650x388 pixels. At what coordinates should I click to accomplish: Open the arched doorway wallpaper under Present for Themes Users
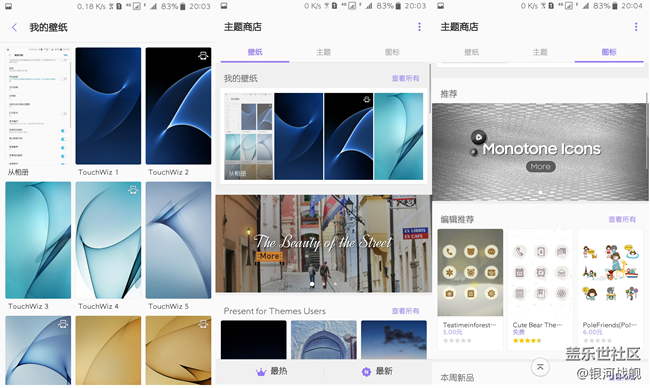click(x=324, y=340)
